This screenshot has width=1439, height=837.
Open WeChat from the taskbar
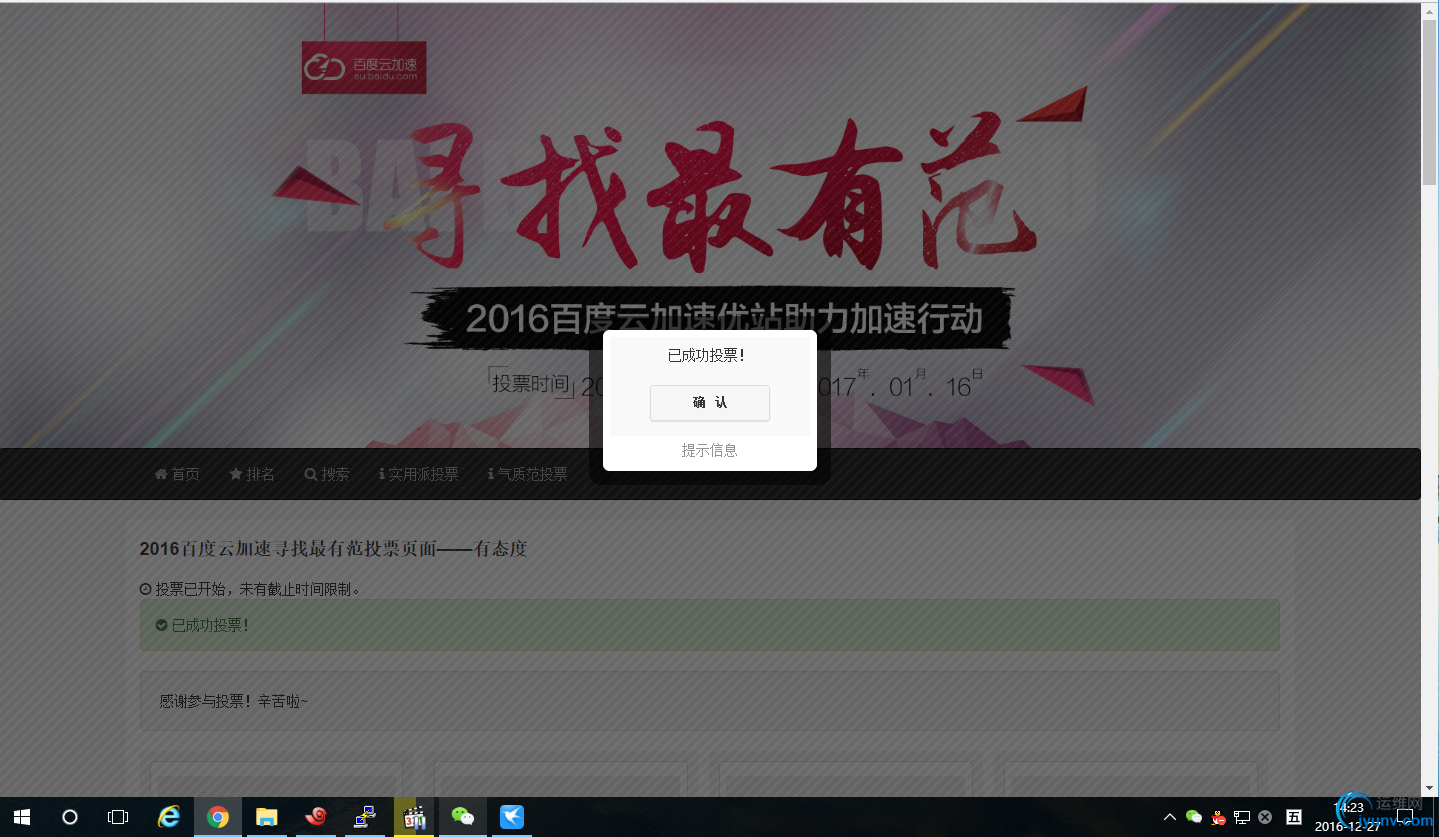(x=463, y=817)
